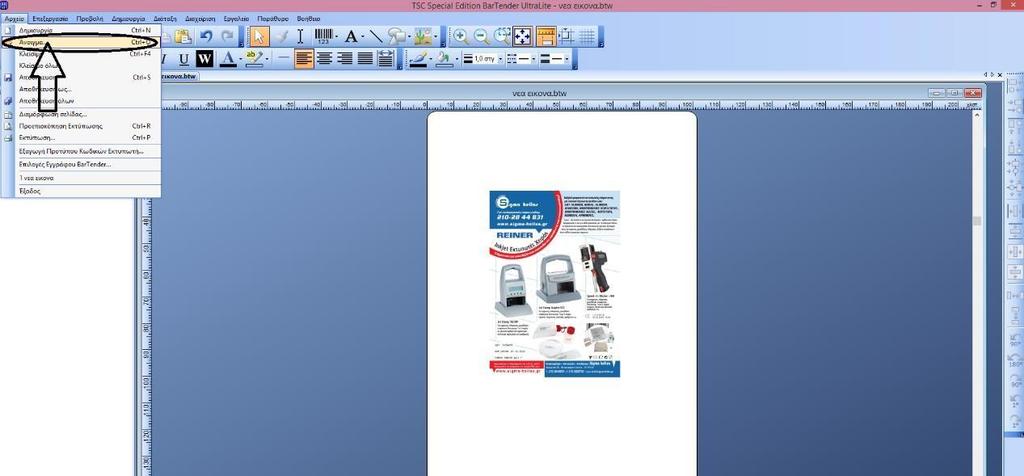The image size is (1024, 476).
Task: Open the font color dropdown arrow
Action: [239, 59]
